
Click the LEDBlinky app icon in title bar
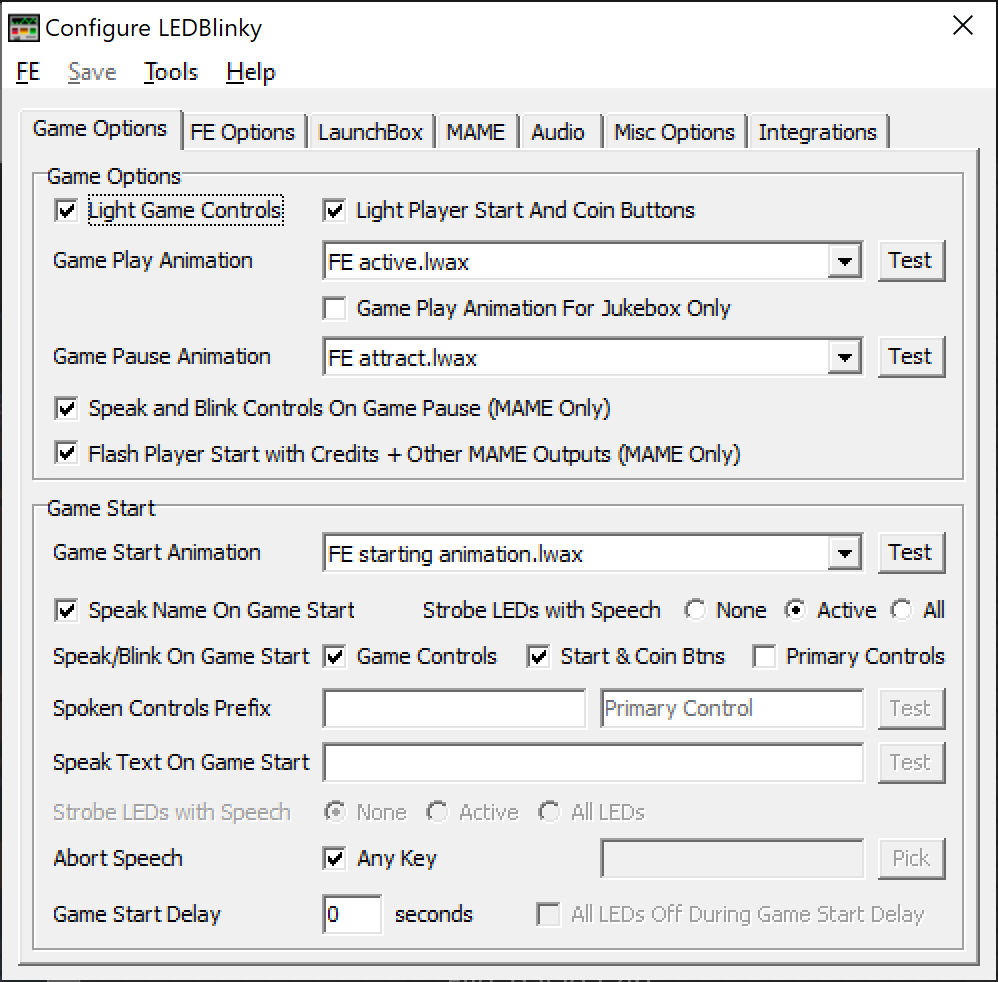pyautogui.click(x=24, y=29)
